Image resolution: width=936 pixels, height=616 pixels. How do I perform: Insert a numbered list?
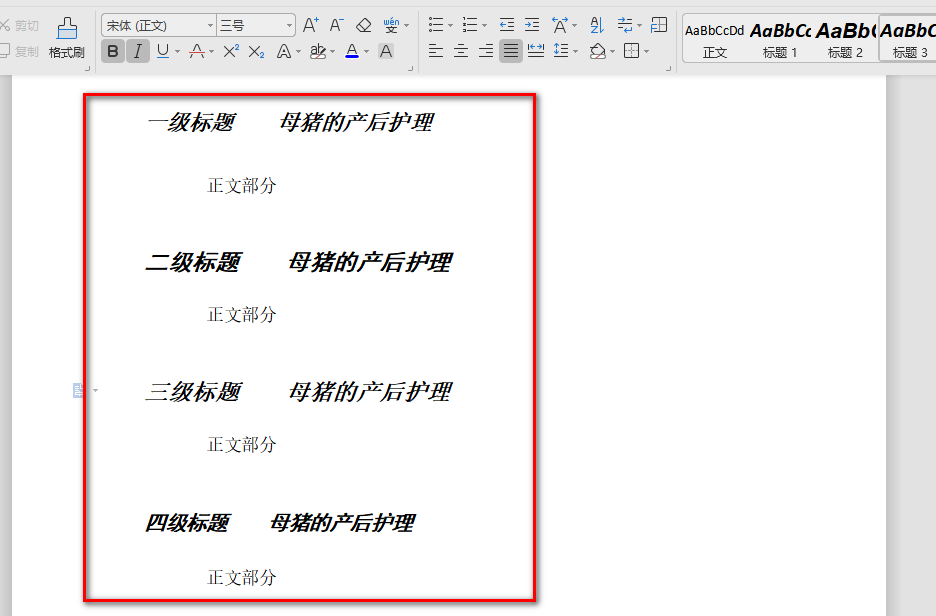[470, 25]
